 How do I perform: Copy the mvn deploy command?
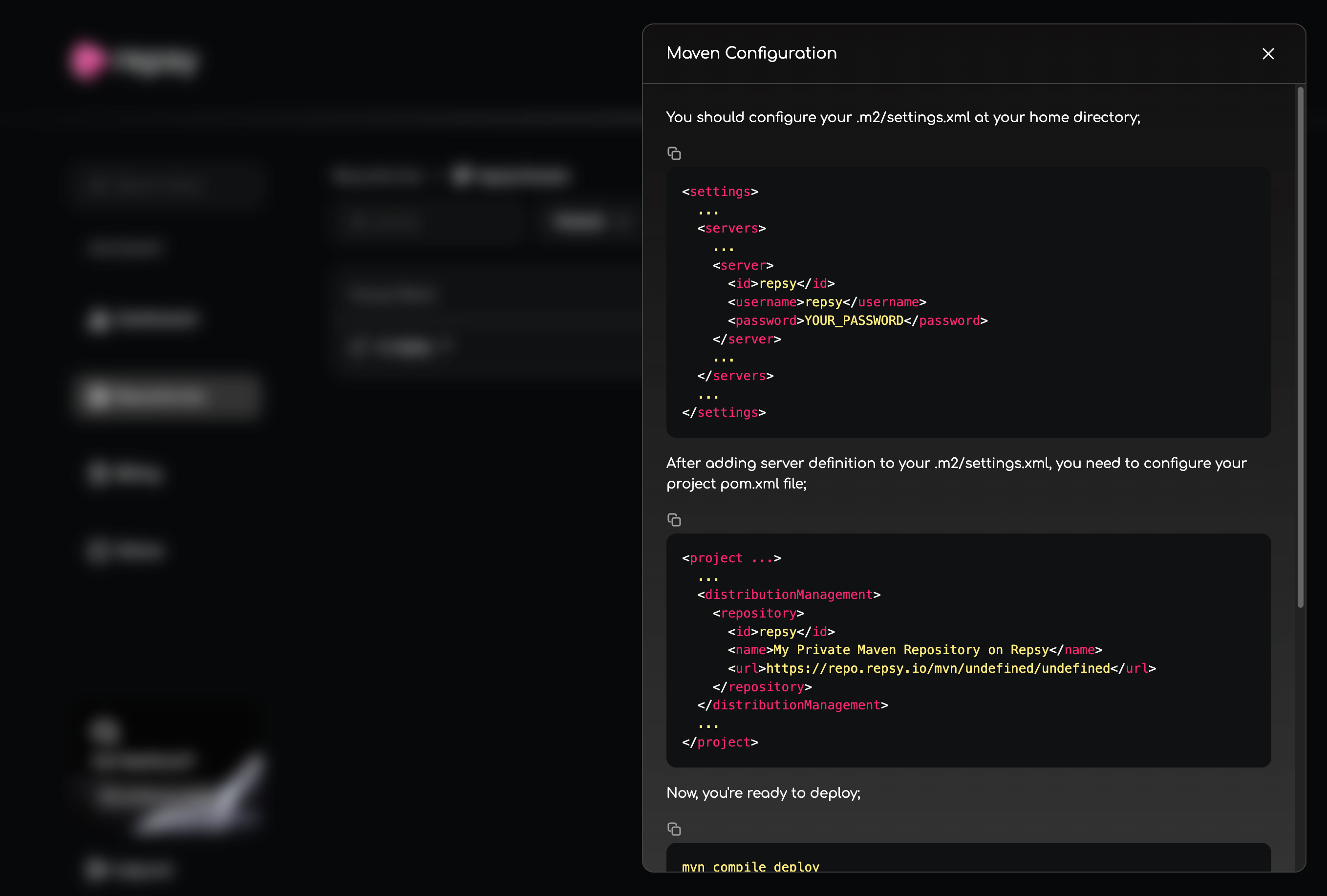674,829
